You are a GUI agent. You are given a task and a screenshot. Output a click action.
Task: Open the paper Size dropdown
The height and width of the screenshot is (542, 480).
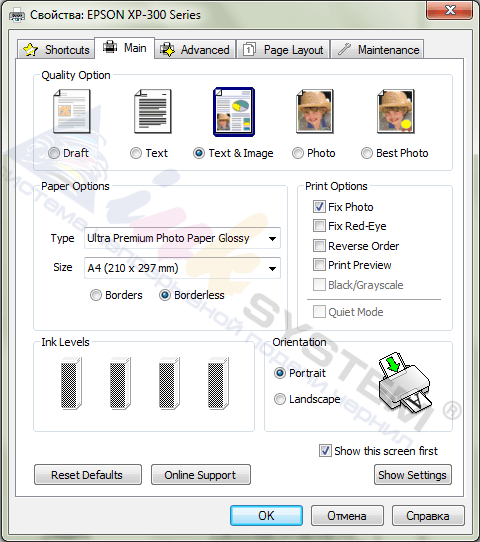[x=182, y=268]
